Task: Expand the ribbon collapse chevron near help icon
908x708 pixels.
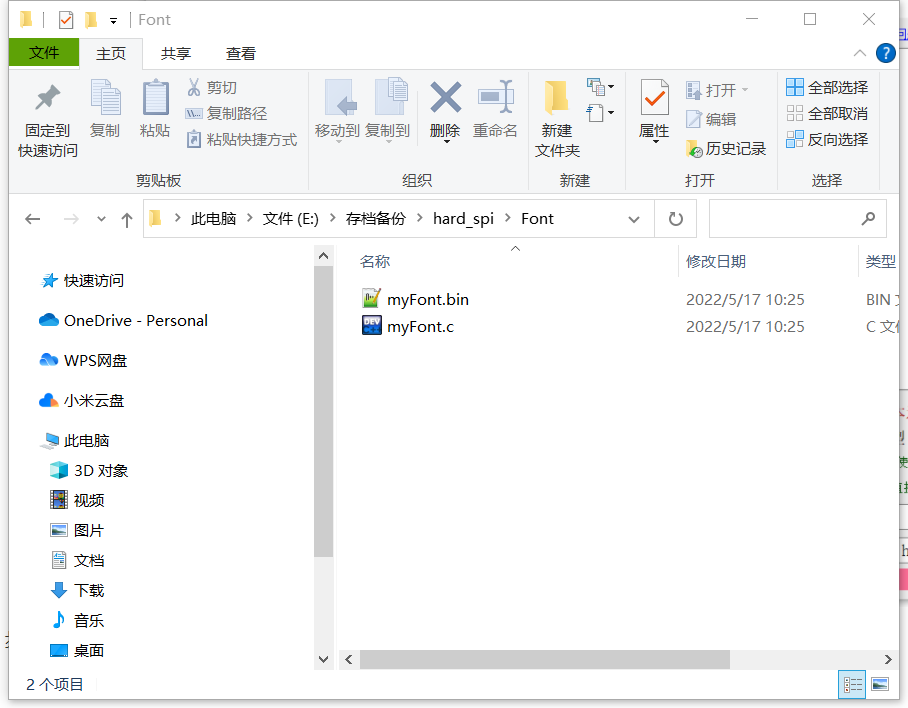Action: point(859,53)
